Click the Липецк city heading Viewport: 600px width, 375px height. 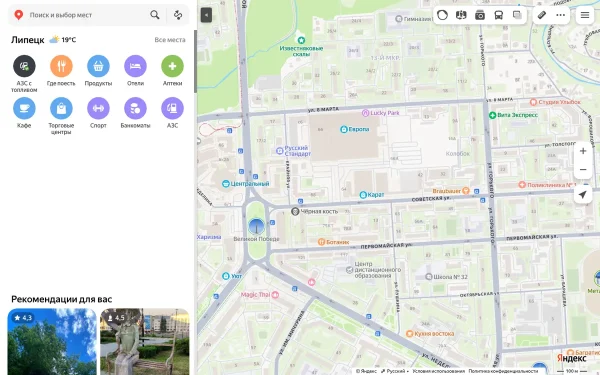point(28,40)
